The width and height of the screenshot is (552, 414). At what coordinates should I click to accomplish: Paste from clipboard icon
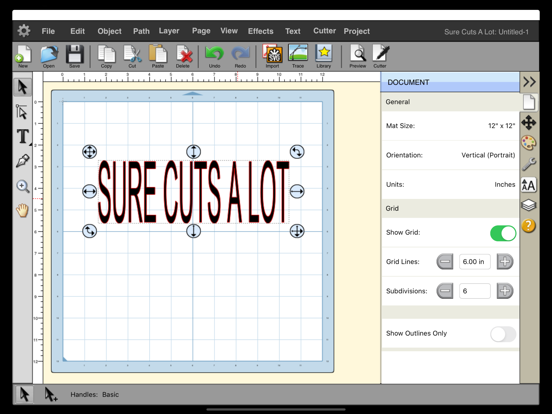click(158, 56)
